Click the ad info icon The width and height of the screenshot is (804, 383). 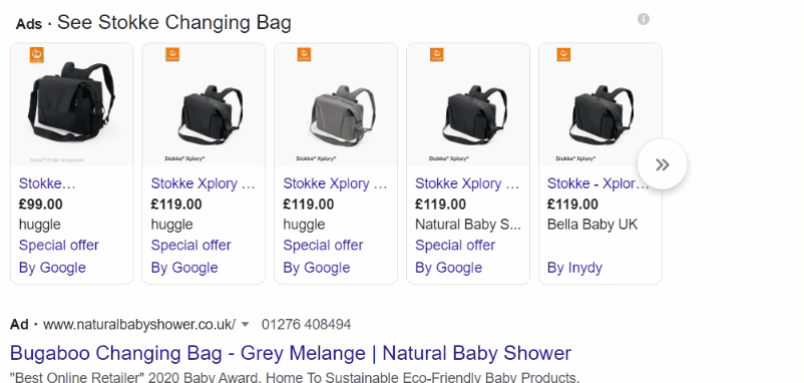(643, 19)
